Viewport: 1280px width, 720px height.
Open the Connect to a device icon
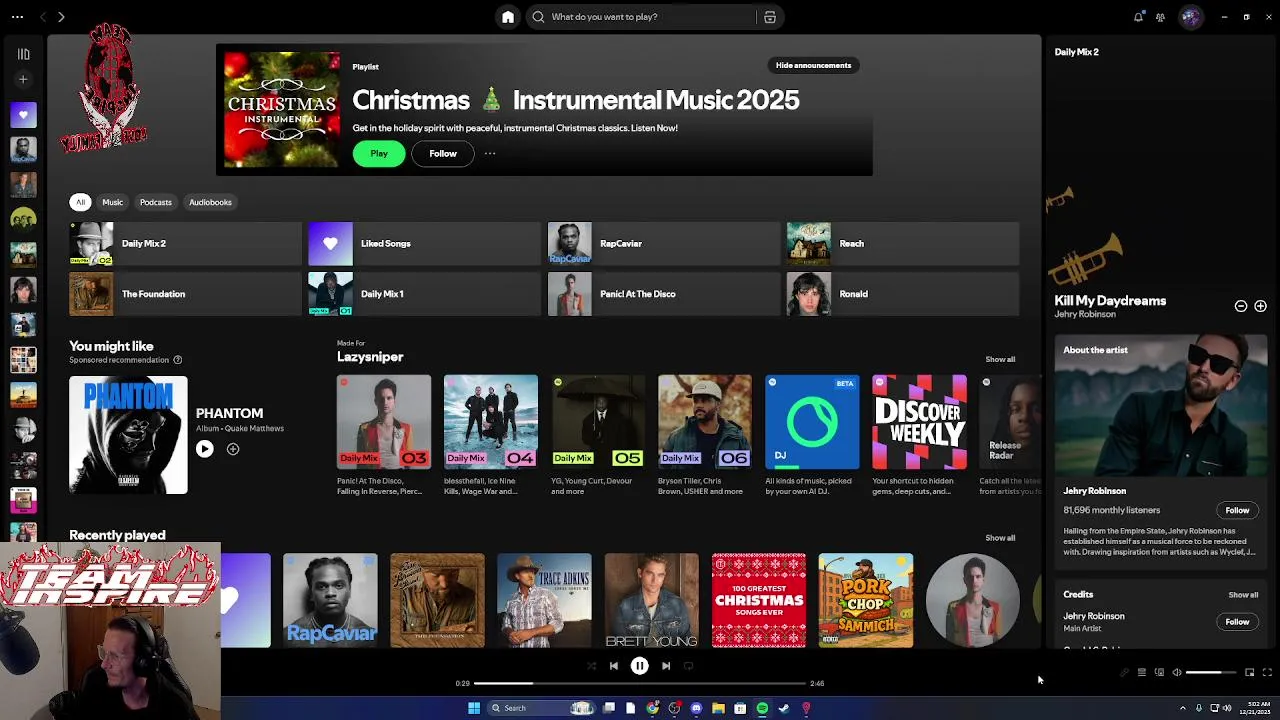(x=1159, y=673)
